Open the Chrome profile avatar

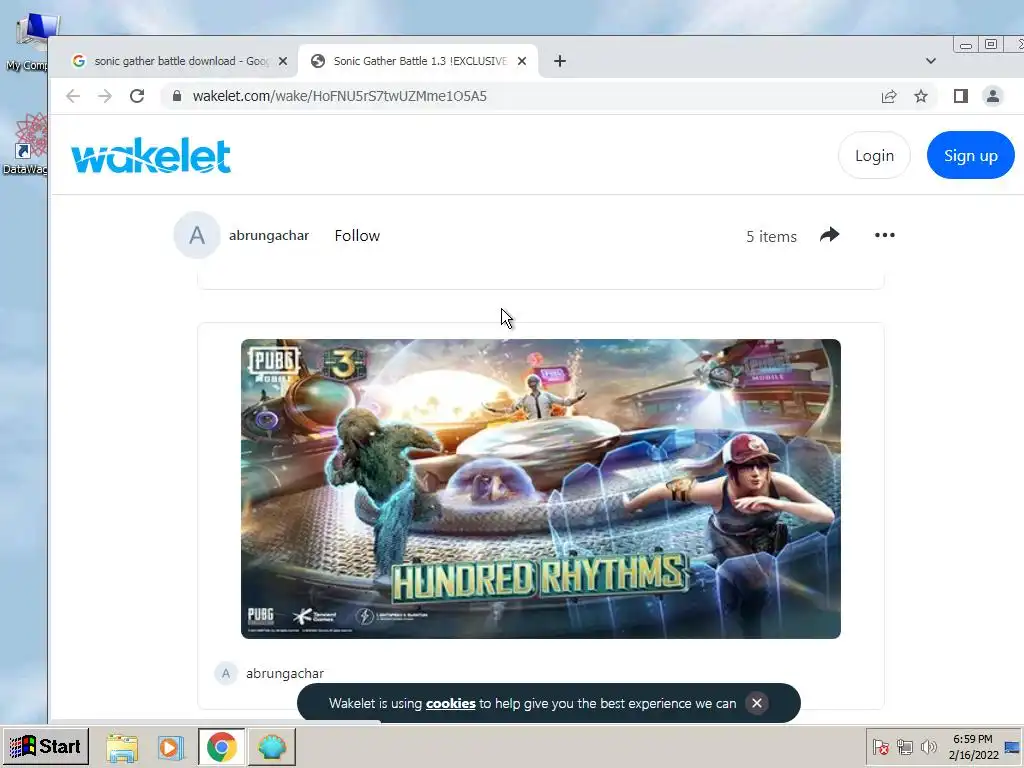point(993,97)
